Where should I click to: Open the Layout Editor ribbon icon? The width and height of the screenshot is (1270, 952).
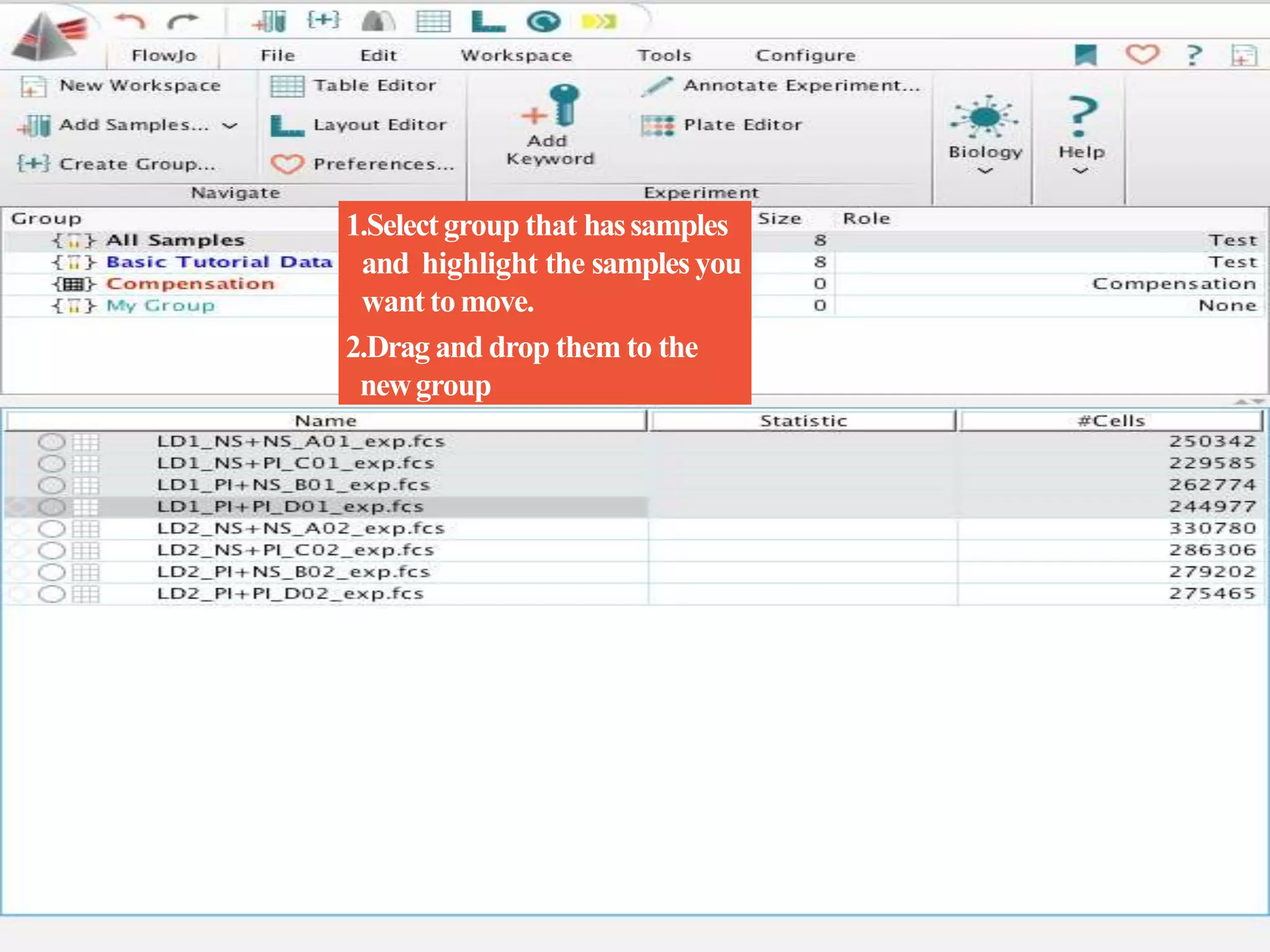coord(287,125)
